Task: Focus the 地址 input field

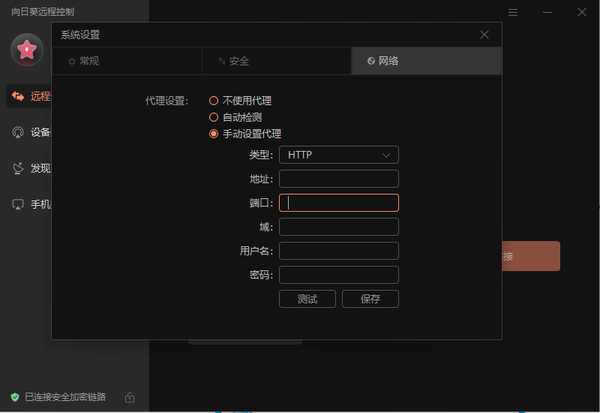Action: 339,179
